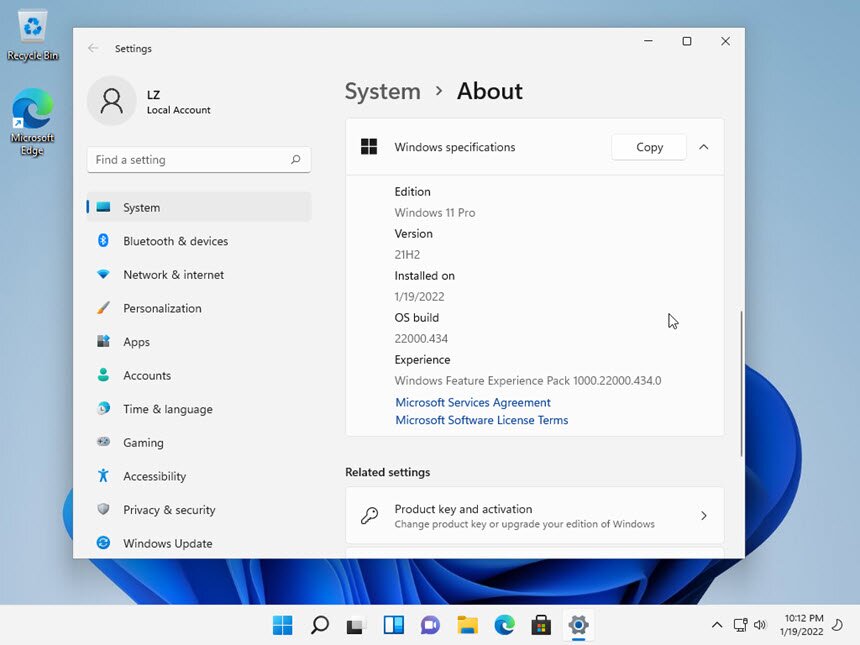860x645 pixels.
Task: Launch Microsoft Edge from the taskbar
Action: 505,625
